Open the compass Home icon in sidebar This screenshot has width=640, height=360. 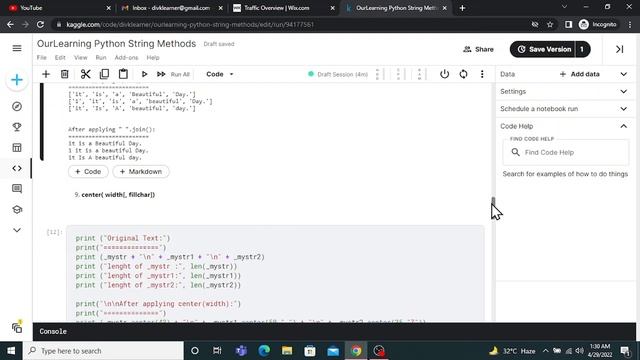click(17, 106)
